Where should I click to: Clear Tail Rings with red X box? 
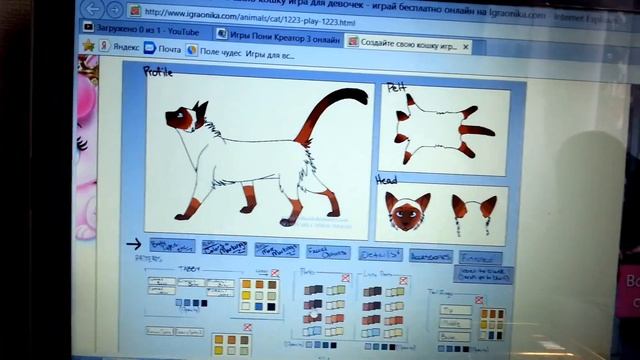point(479,300)
